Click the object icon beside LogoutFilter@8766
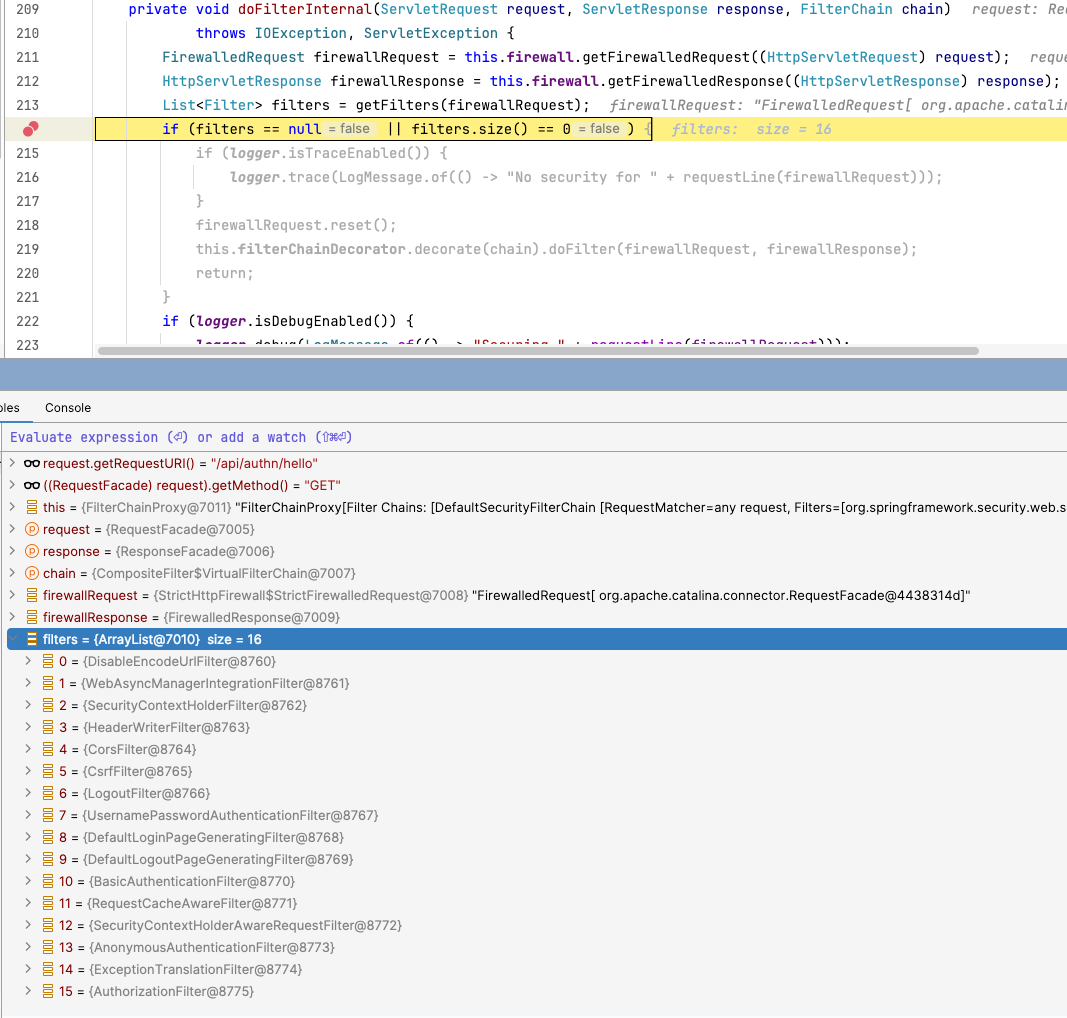 click(x=48, y=793)
